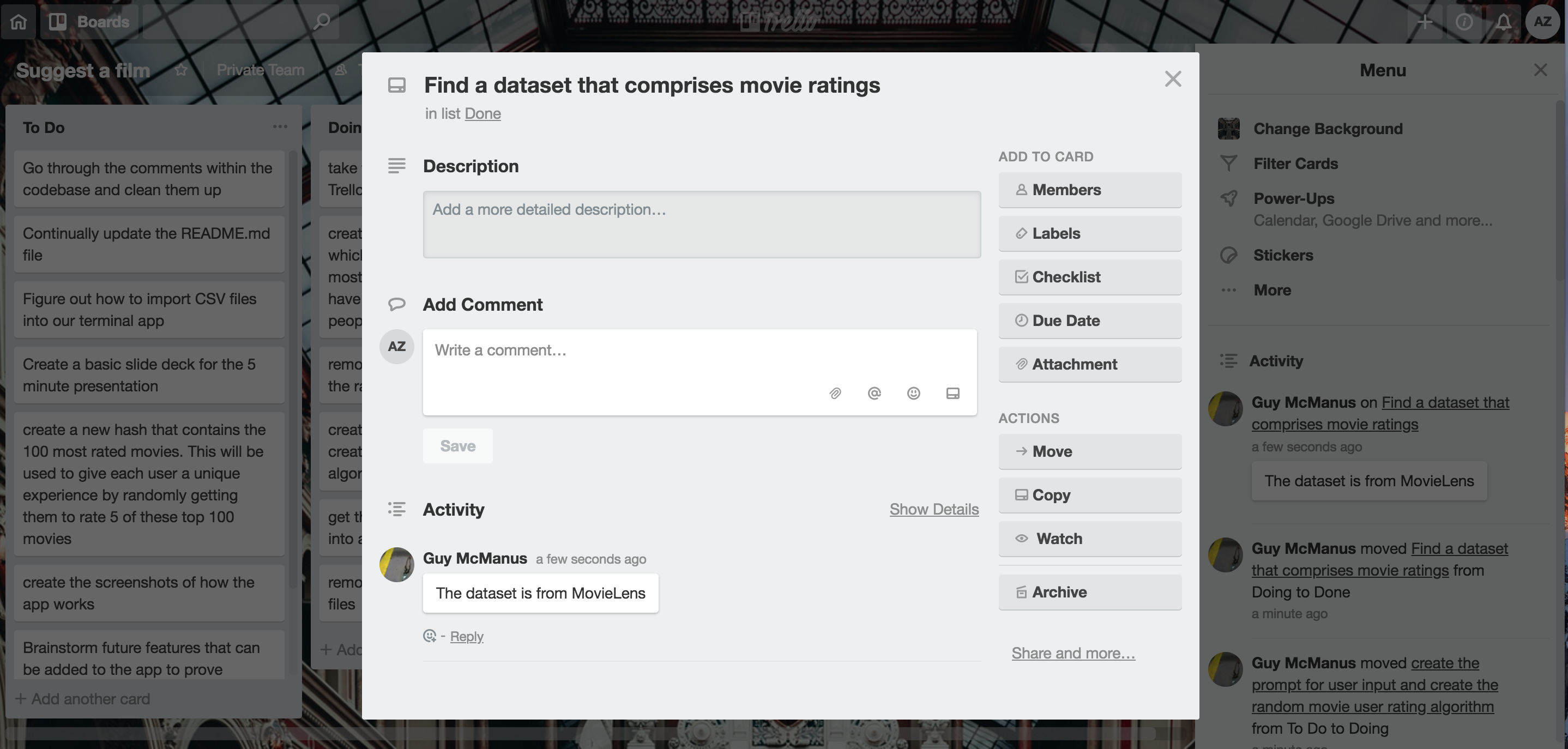Image resolution: width=1568 pixels, height=749 pixels.
Task: Click the mention @ icon in comment box
Action: pyautogui.click(x=874, y=394)
